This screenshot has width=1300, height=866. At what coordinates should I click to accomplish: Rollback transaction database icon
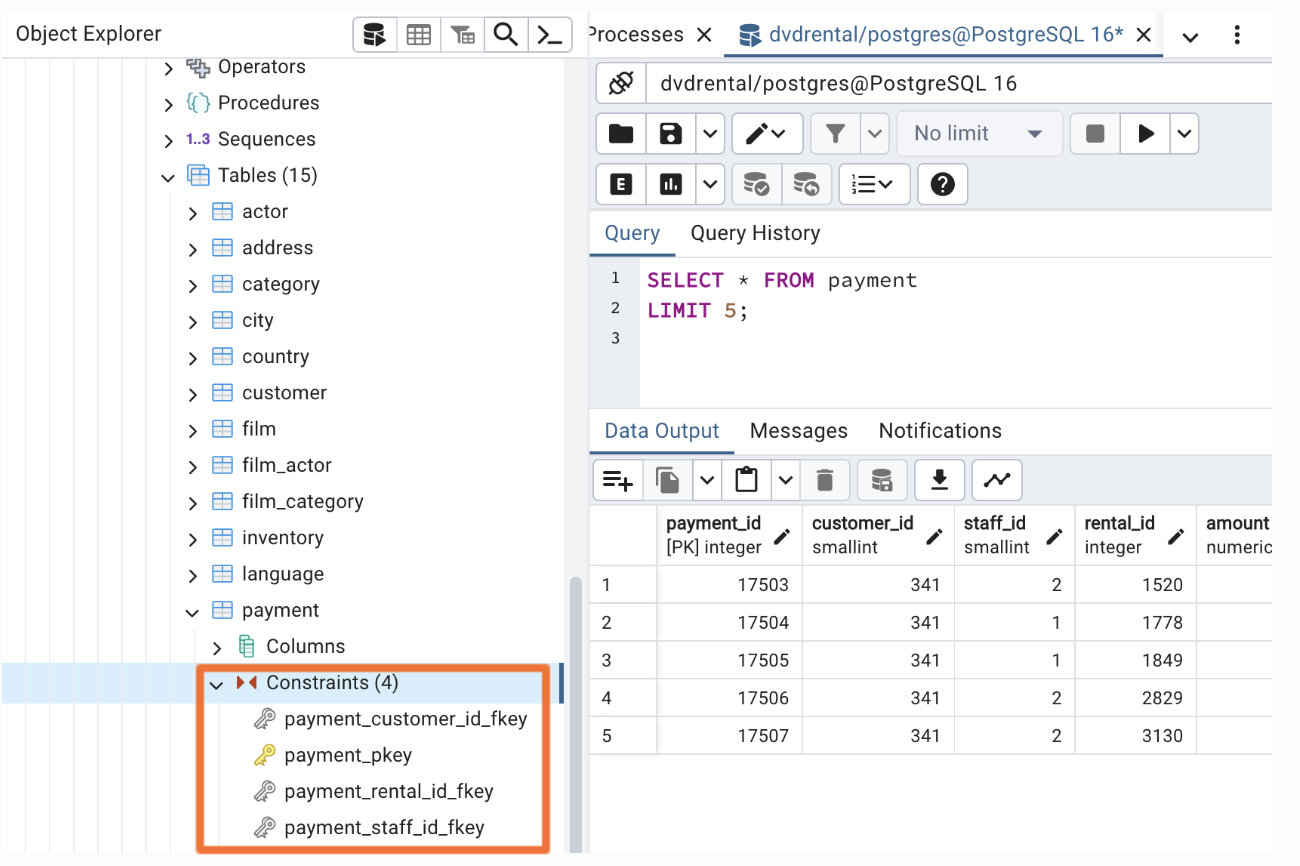tap(806, 184)
